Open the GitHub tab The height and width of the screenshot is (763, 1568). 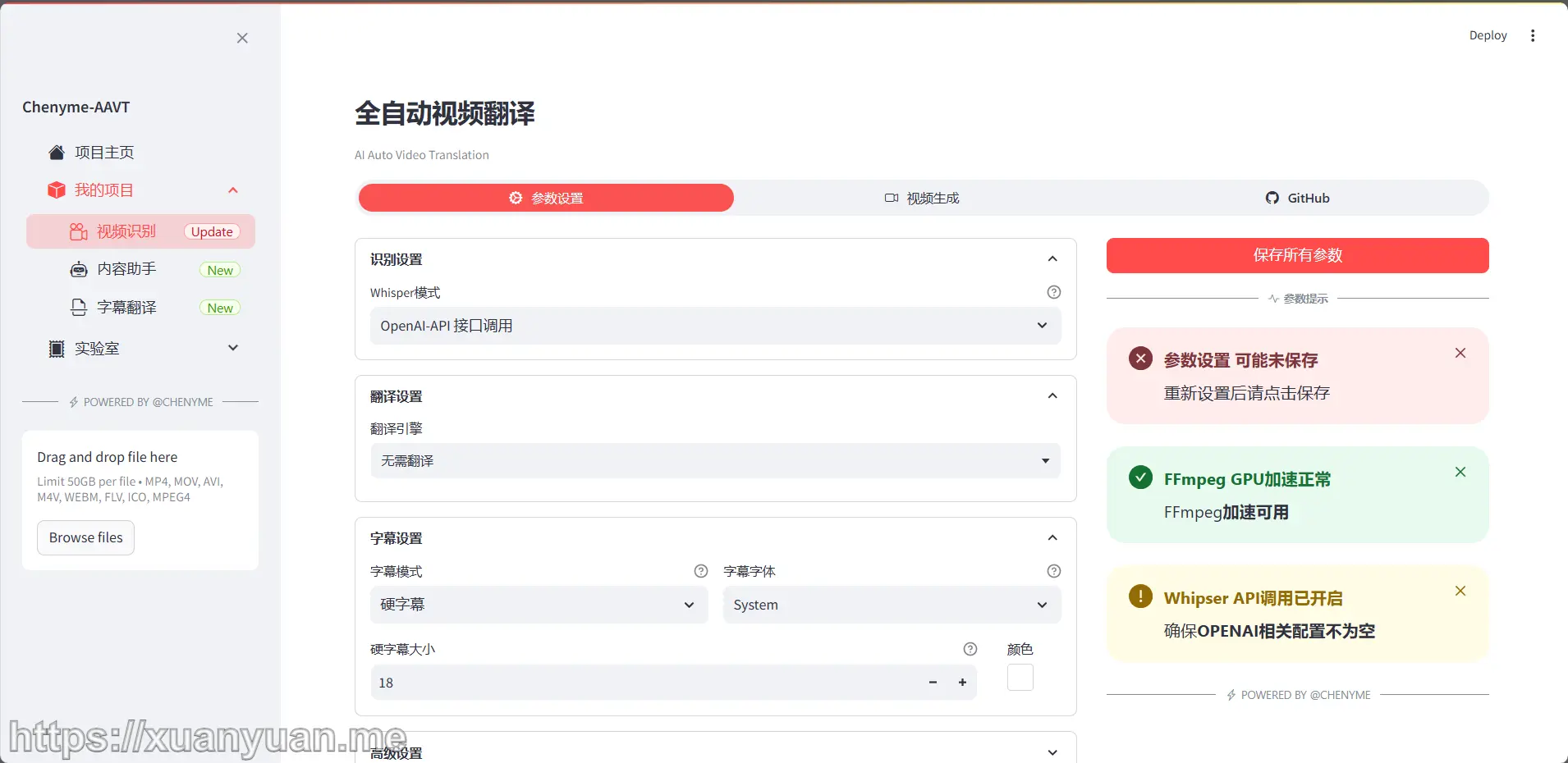pyautogui.click(x=1298, y=198)
